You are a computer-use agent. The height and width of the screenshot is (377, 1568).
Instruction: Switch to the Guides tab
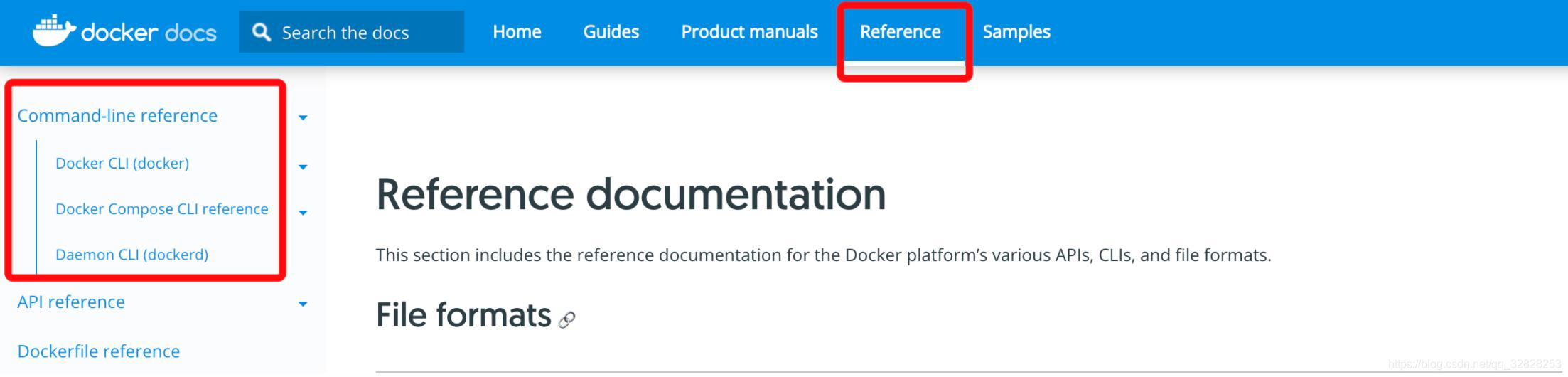[611, 32]
